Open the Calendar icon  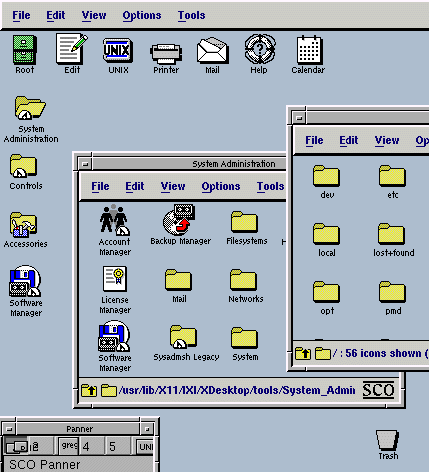[309, 50]
